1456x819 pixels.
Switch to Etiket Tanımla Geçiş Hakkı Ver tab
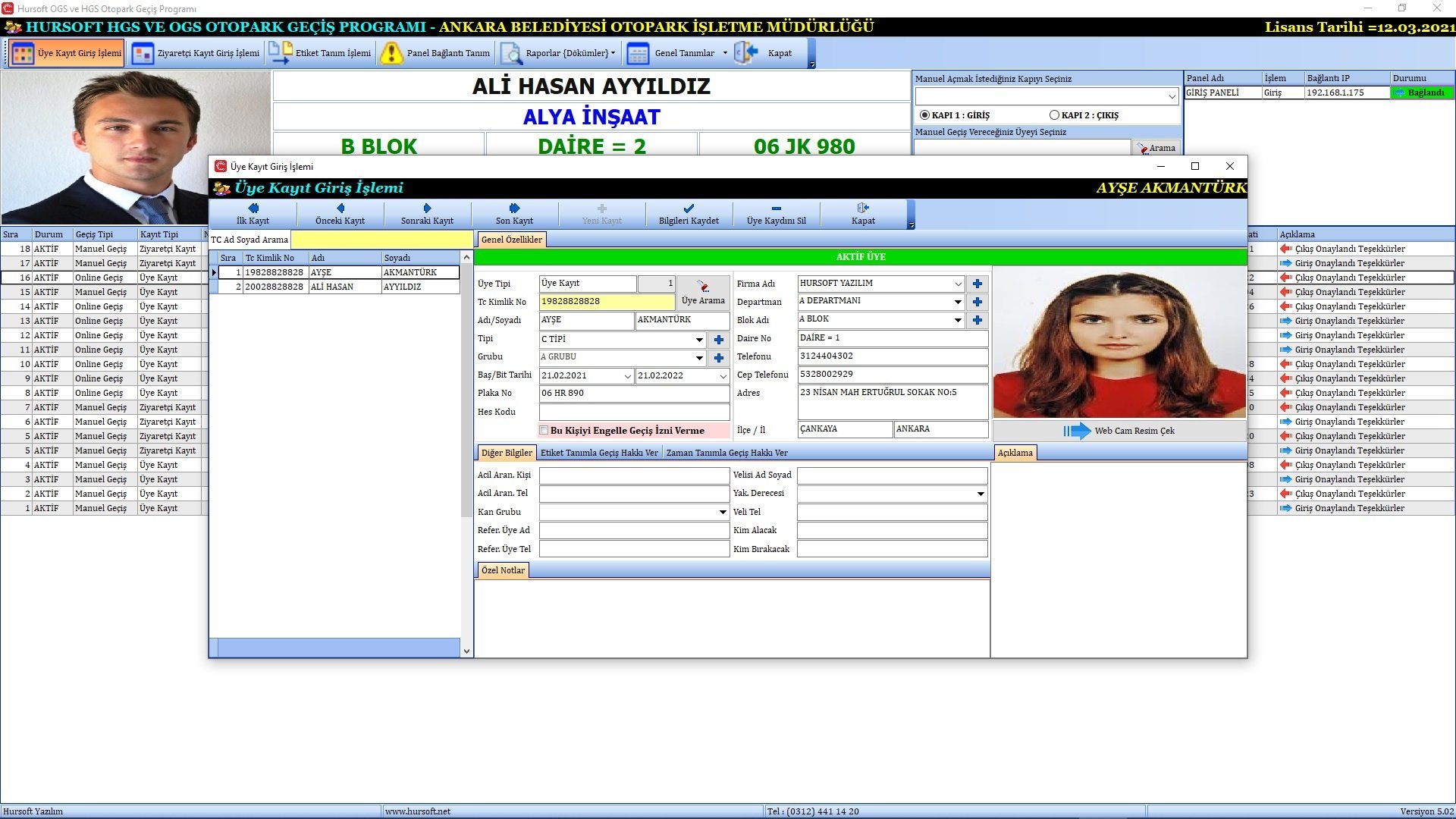coord(599,453)
